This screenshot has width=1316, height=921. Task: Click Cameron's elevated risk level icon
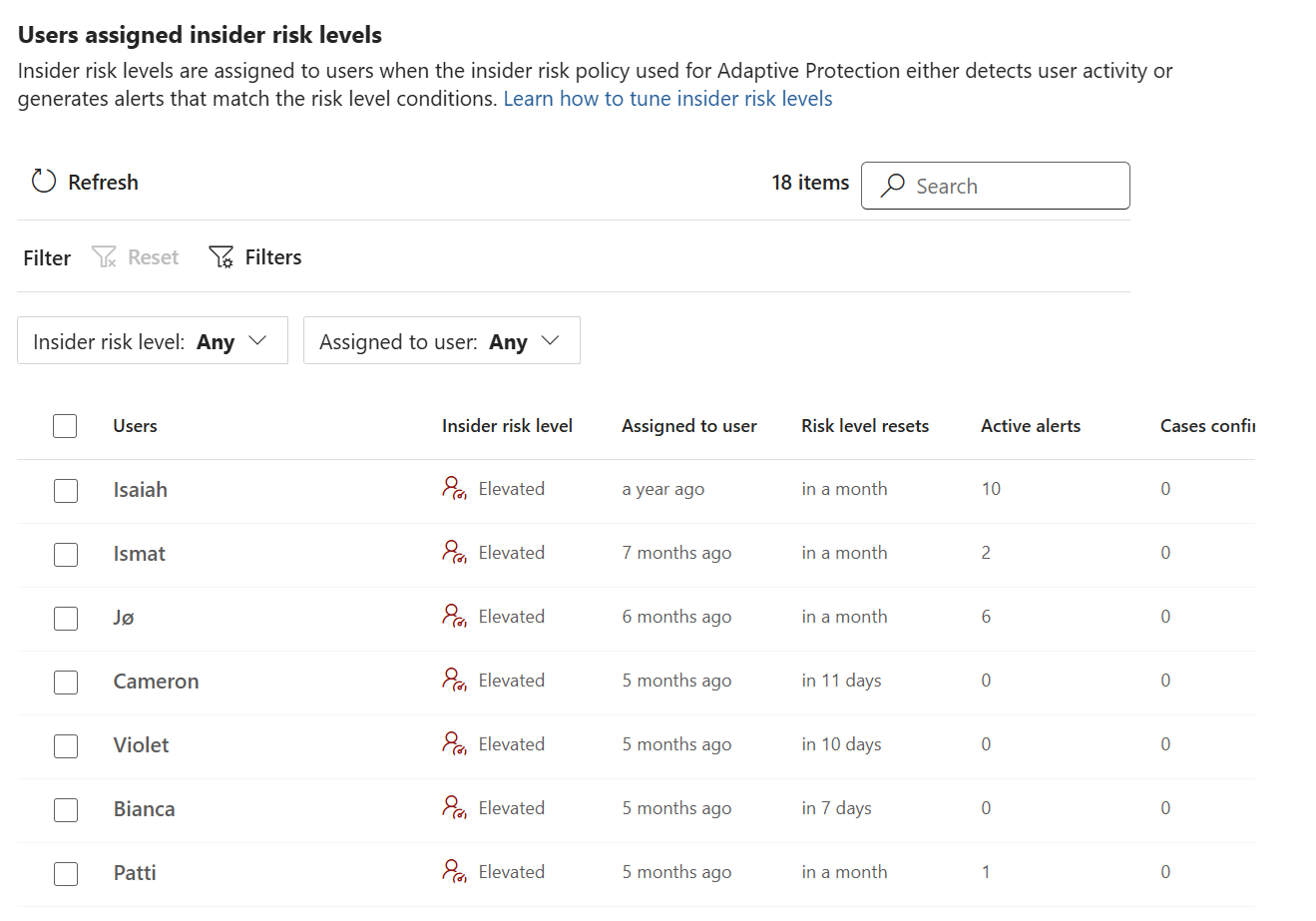click(x=454, y=681)
